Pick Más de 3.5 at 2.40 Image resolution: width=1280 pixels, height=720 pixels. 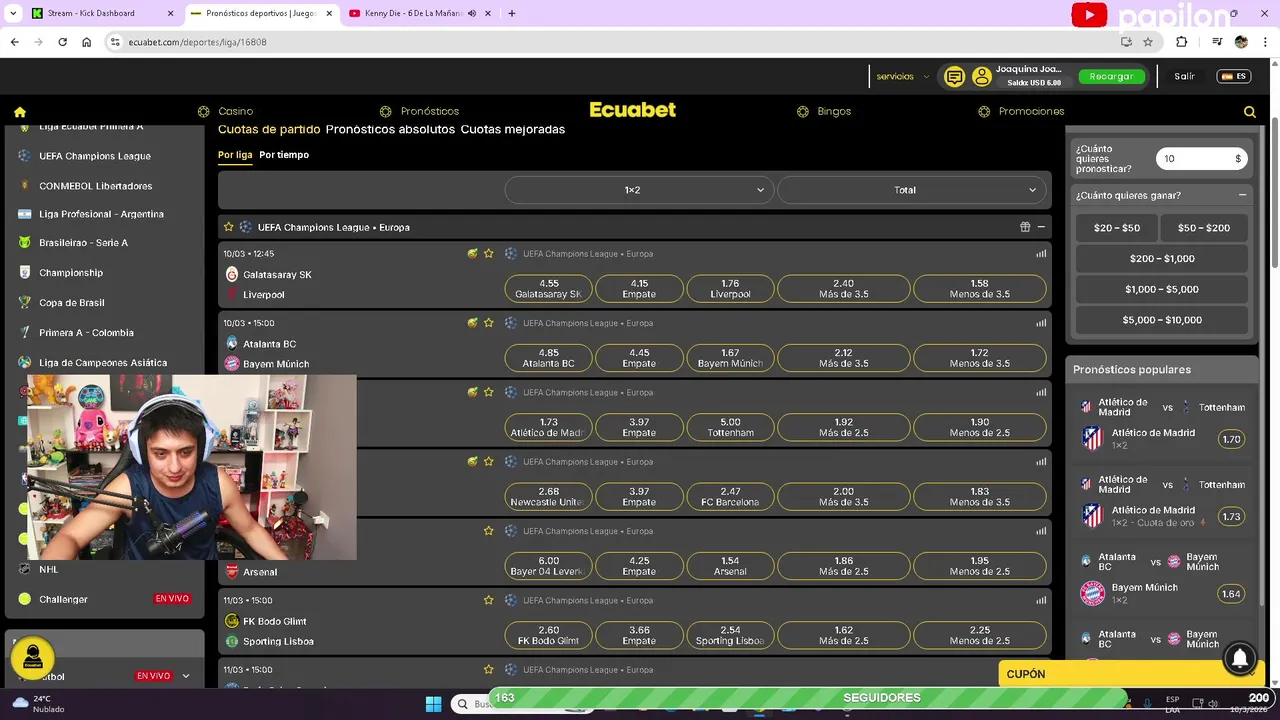click(843, 289)
